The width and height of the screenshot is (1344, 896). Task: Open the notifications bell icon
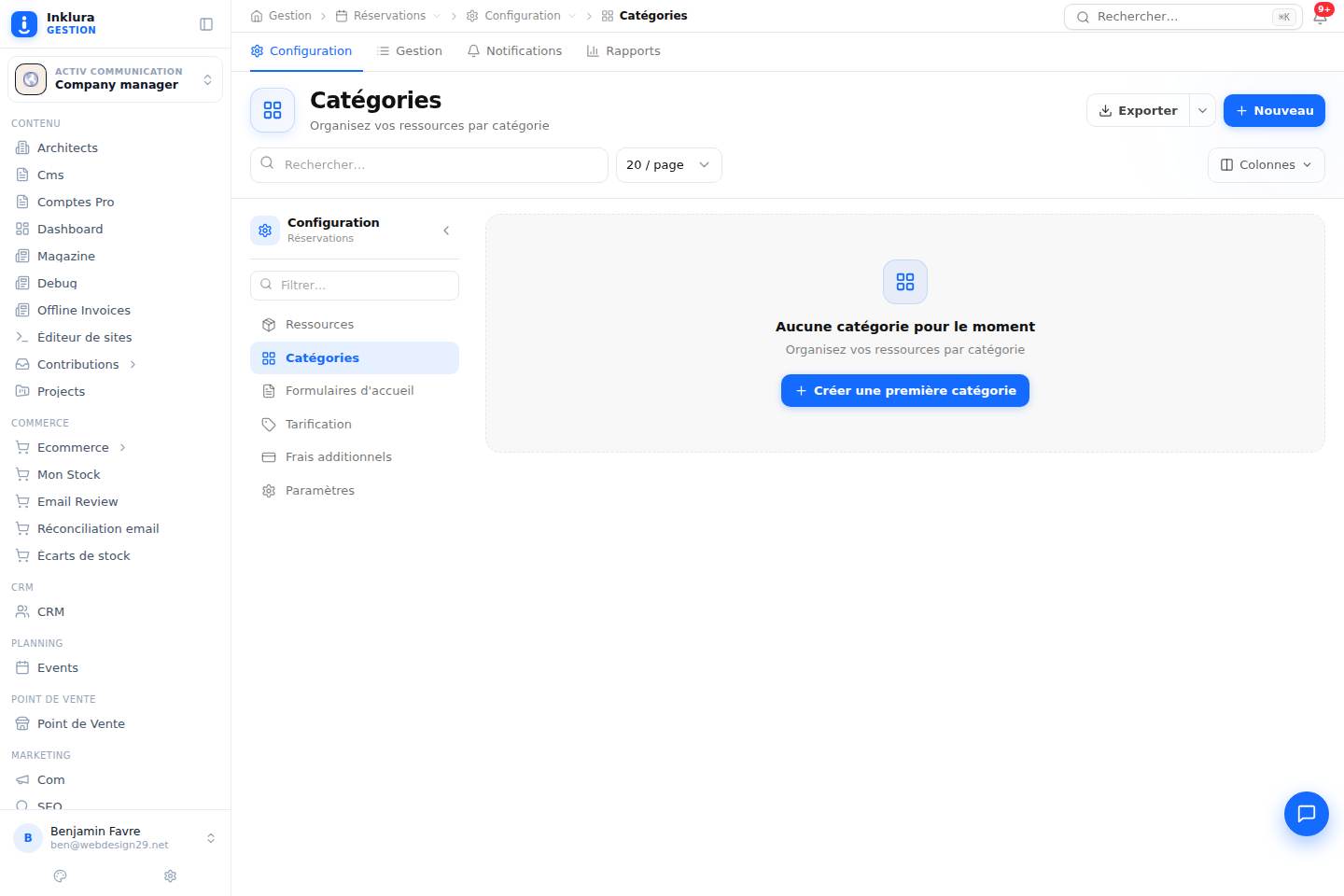(x=1320, y=16)
